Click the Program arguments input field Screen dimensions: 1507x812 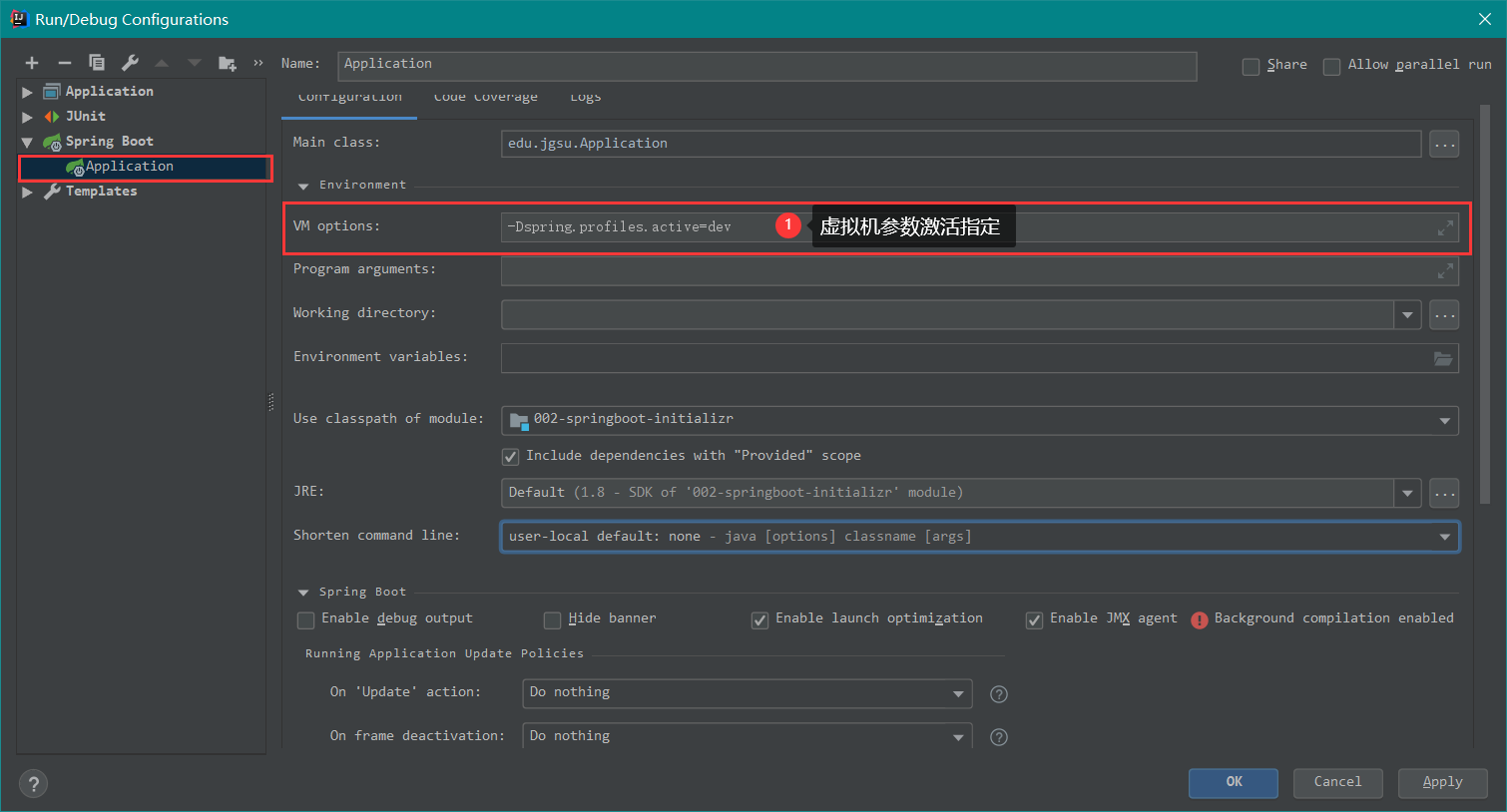pyautogui.click(x=963, y=271)
